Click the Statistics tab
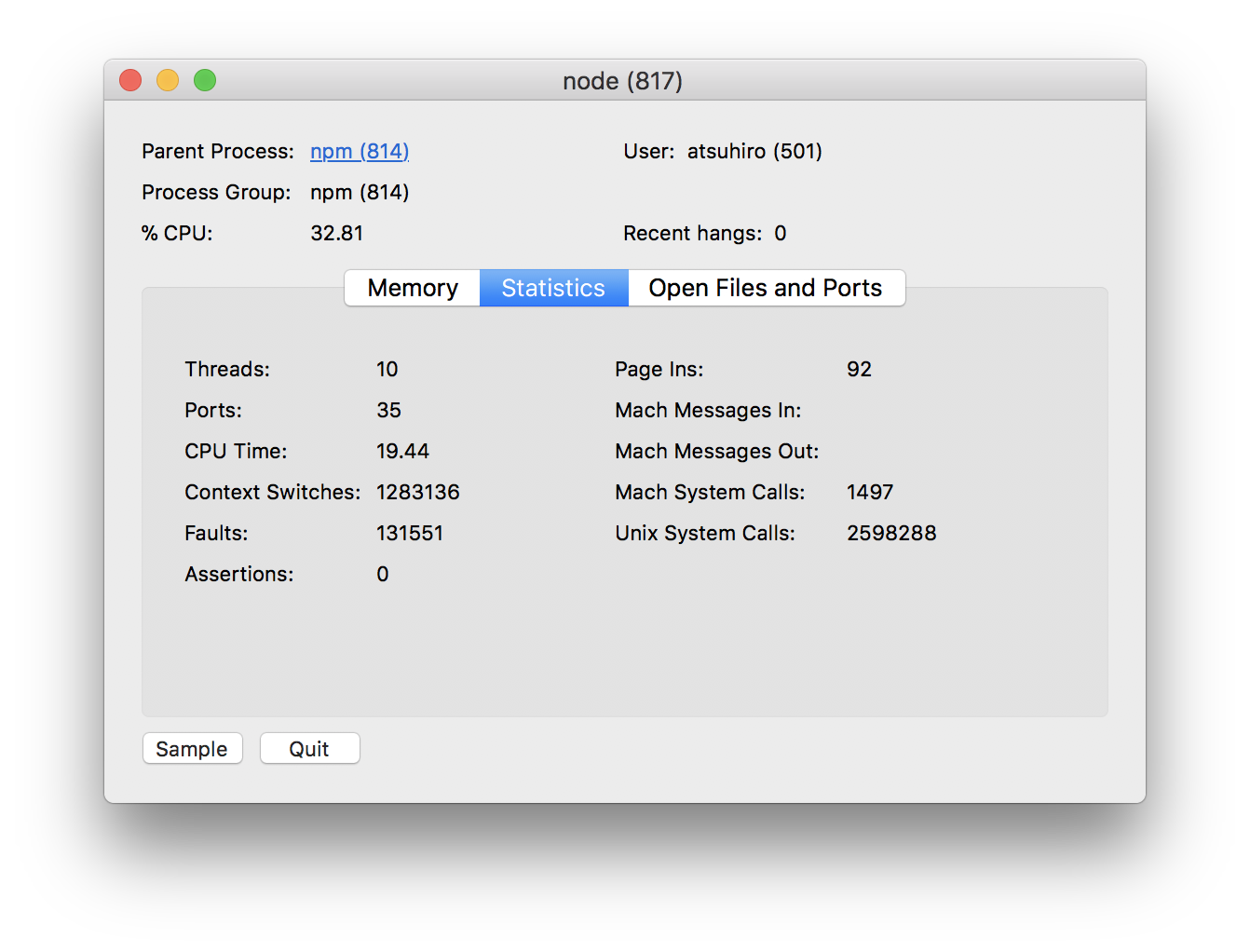 coord(553,288)
